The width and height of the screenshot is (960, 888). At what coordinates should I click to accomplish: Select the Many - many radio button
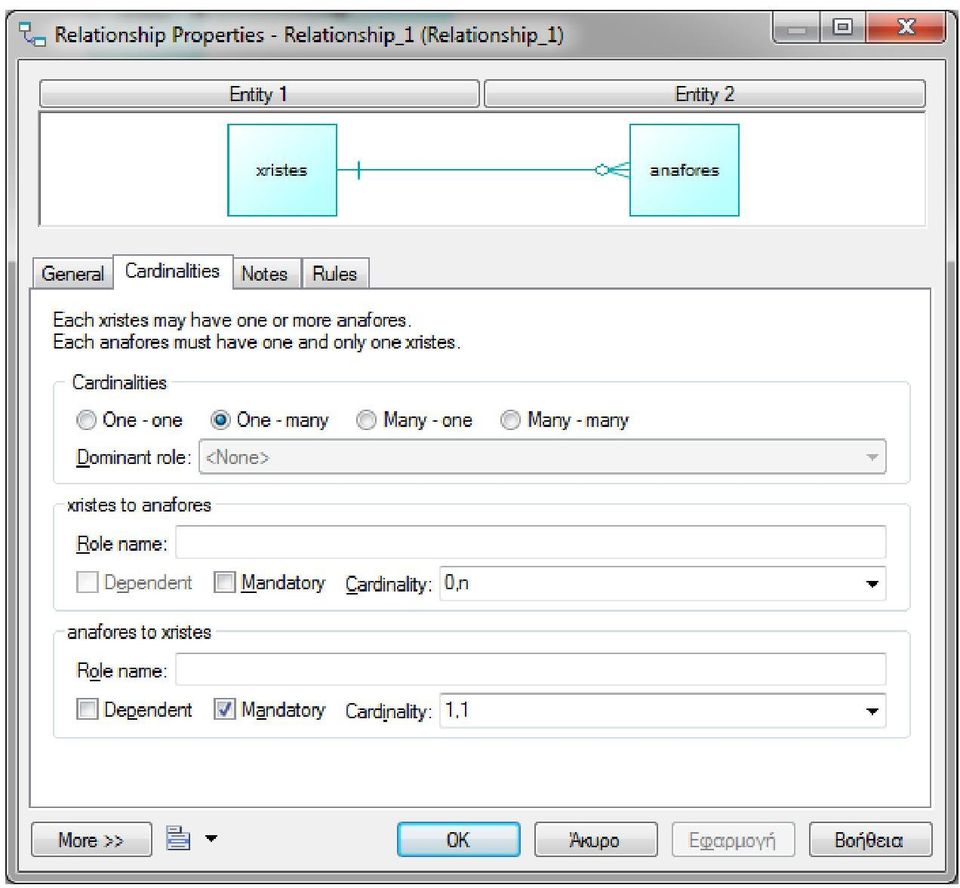tap(511, 420)
